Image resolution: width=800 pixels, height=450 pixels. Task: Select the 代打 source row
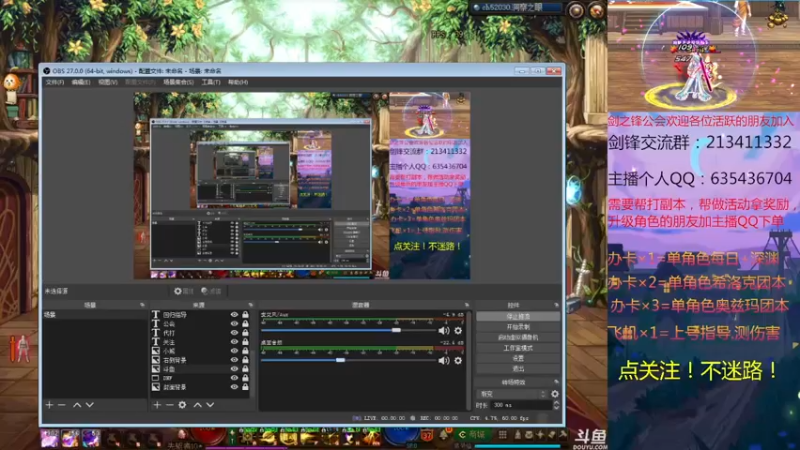(202, 333)
